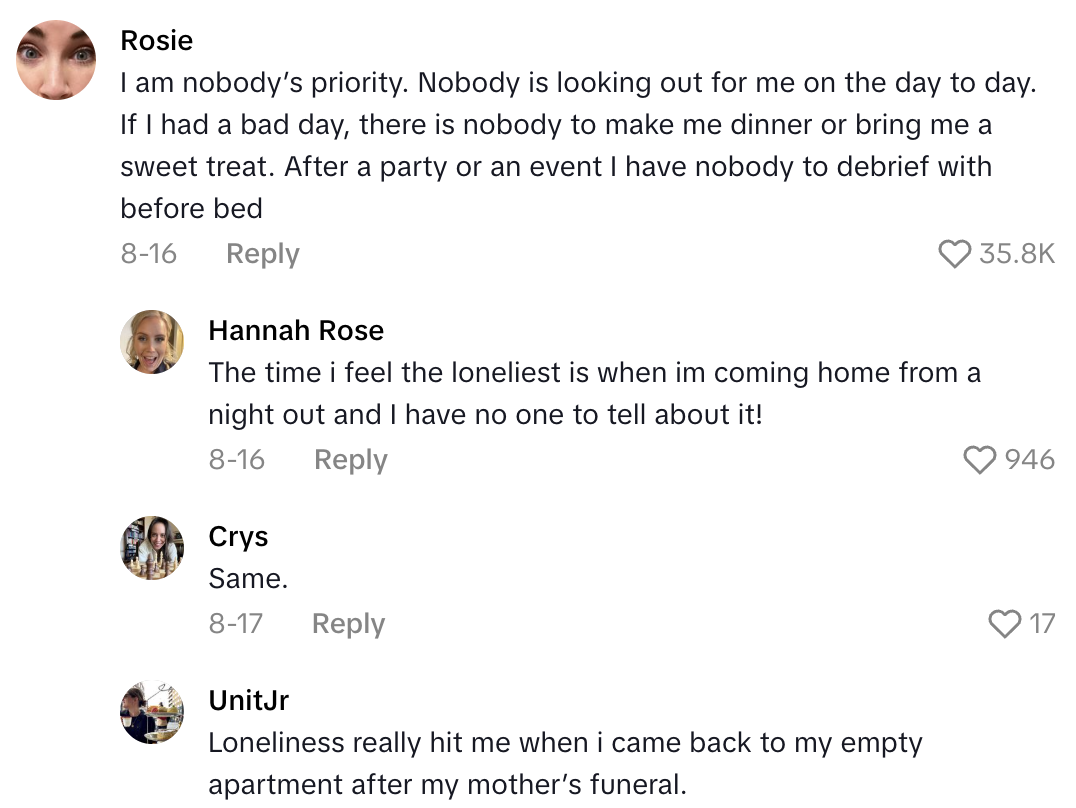1076x808 pixels.
Task: Click Reply under Hannah Rose's comment
Action: click(x=349, y=459)
